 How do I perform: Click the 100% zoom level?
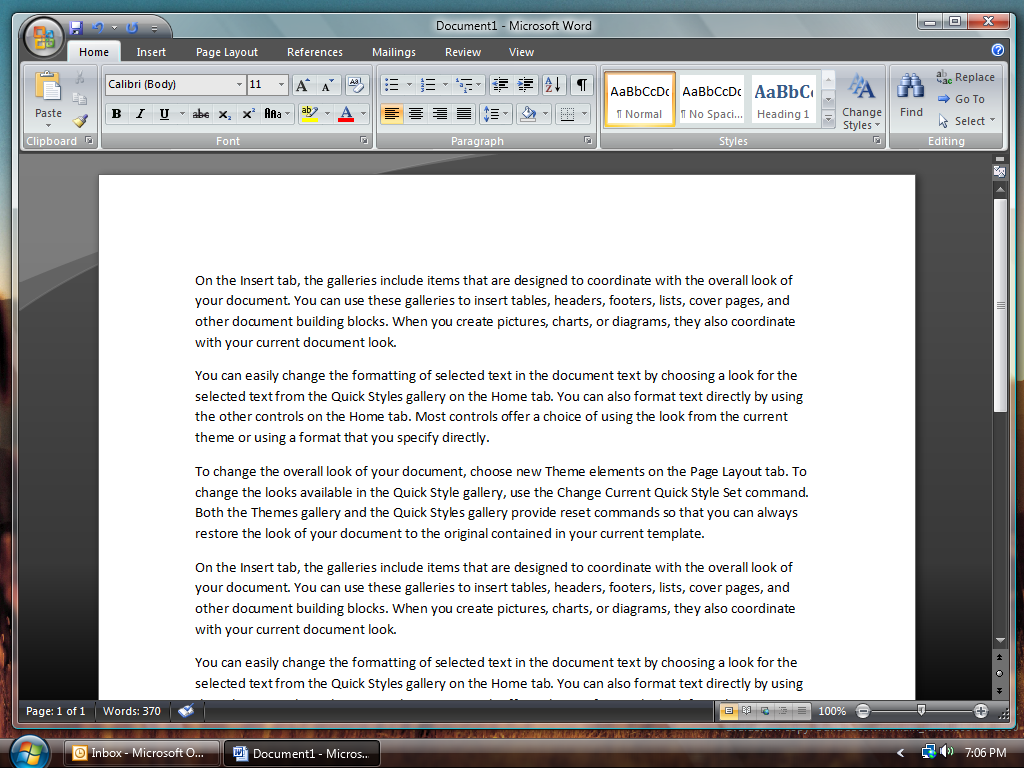(831, 711)
